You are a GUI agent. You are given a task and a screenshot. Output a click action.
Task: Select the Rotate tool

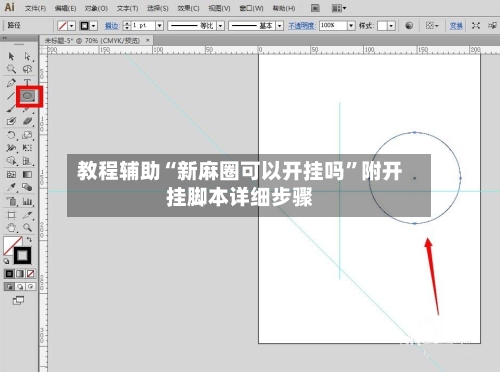pos(11,135)
